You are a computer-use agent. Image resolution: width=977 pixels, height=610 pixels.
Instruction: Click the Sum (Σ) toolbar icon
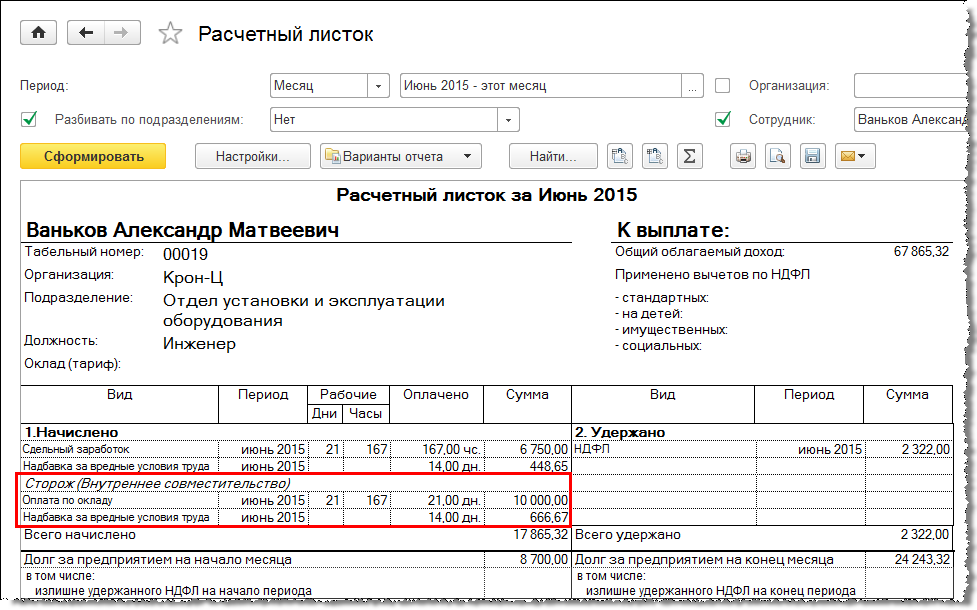click(688, 156)
